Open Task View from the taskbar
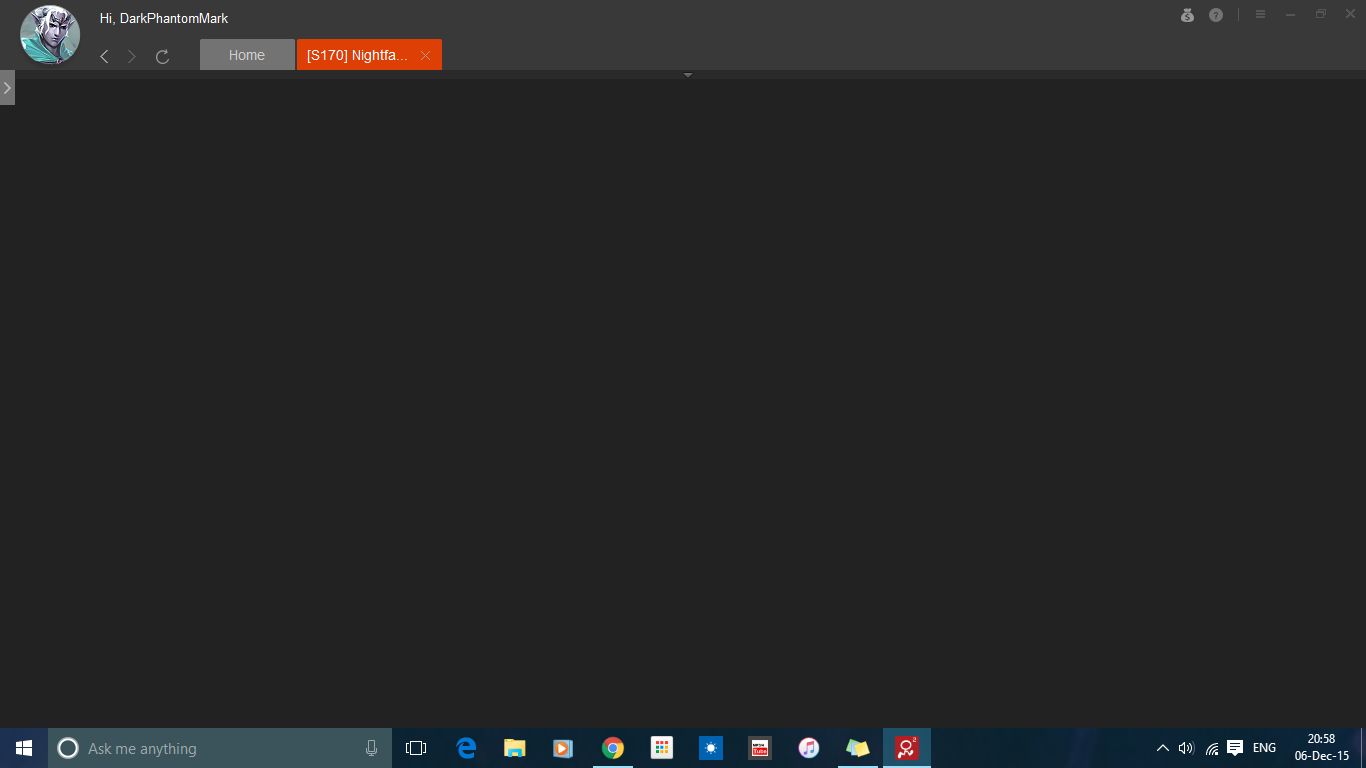This screenshot has width=1366, height=768. 416,748
